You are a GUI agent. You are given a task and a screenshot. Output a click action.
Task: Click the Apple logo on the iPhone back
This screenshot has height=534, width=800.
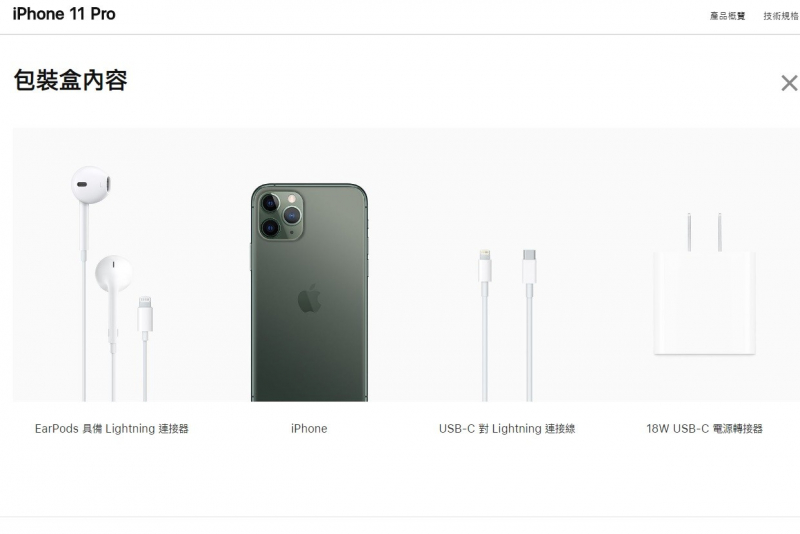click(310, 298)
